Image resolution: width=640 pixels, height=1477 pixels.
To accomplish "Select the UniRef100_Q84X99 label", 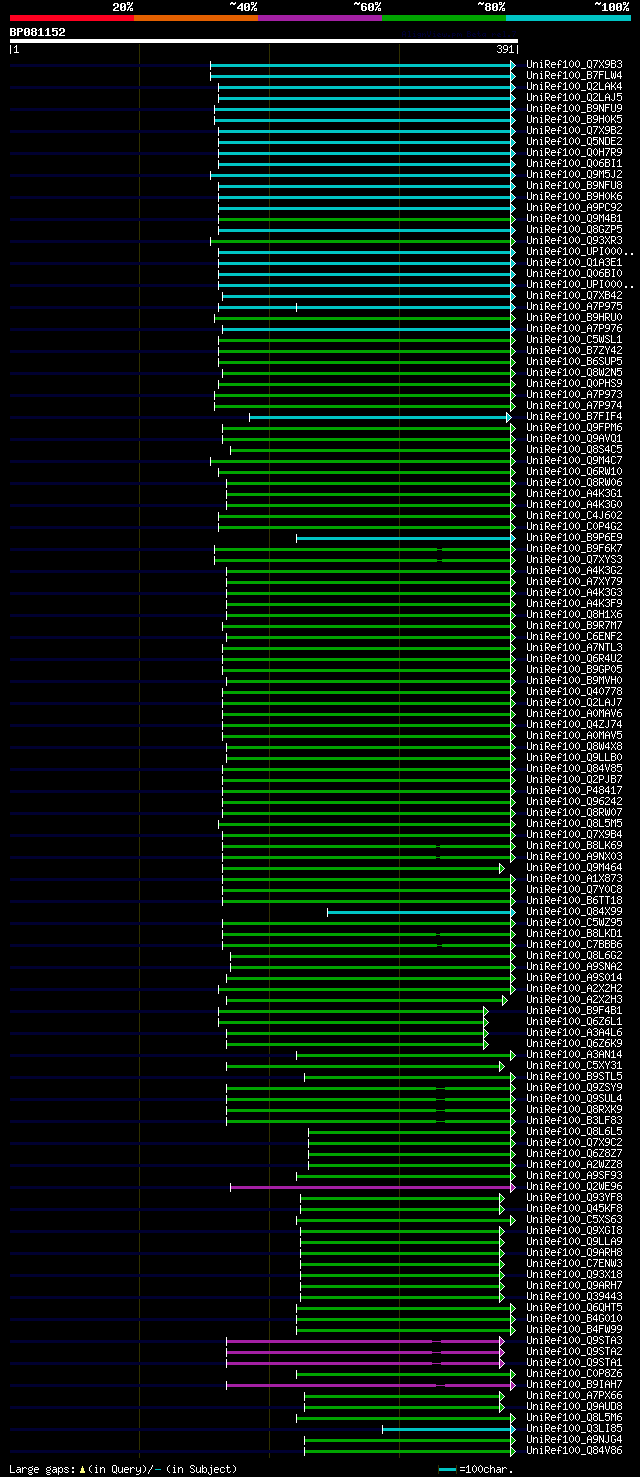I will coord(574,911).
